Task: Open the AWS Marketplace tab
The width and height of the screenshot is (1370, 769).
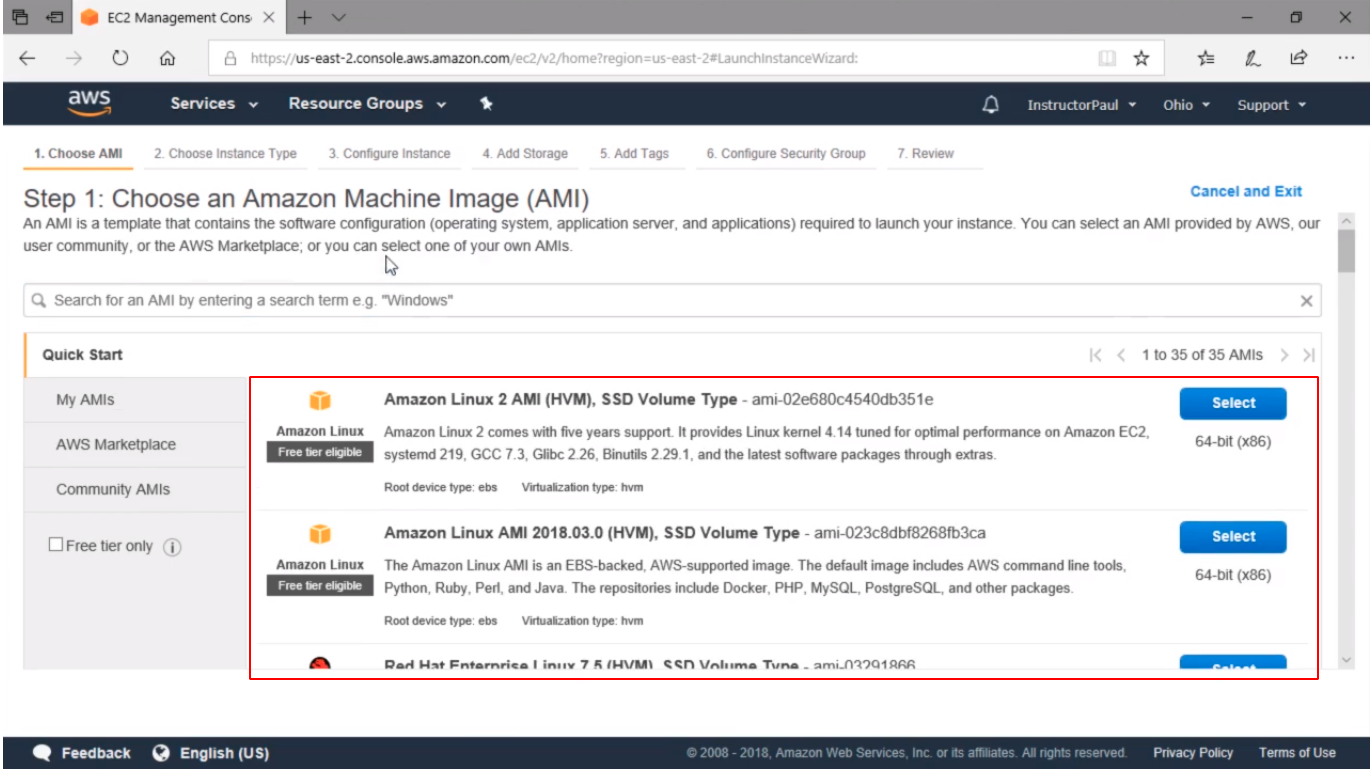Action: click(116, 445)
